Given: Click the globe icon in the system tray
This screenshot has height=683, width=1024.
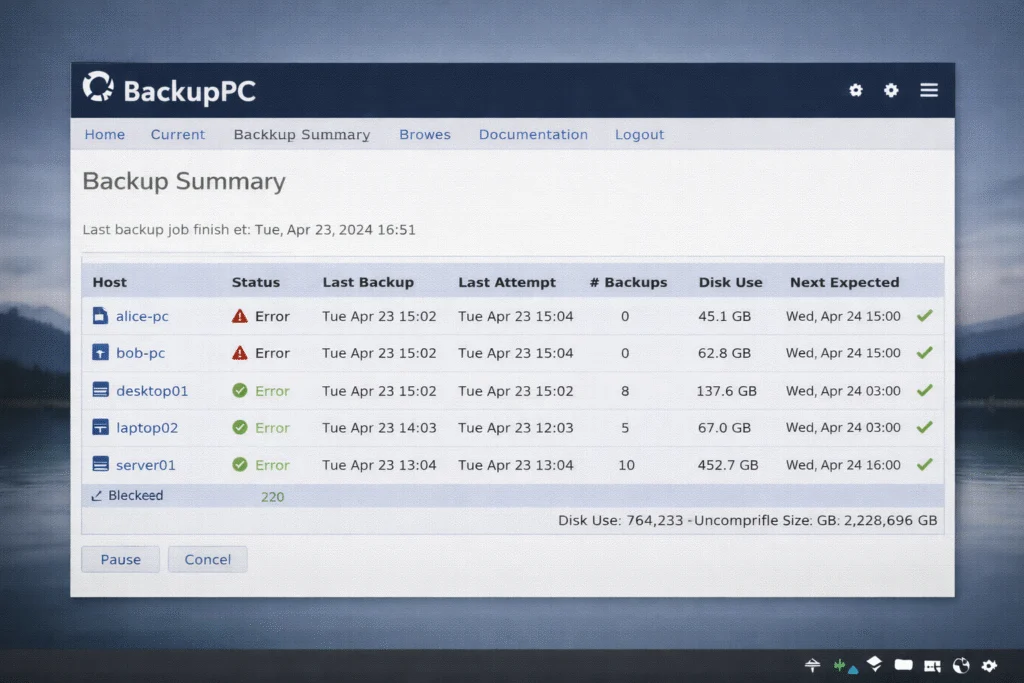Looking at the screenshot, I should point(961,665).
